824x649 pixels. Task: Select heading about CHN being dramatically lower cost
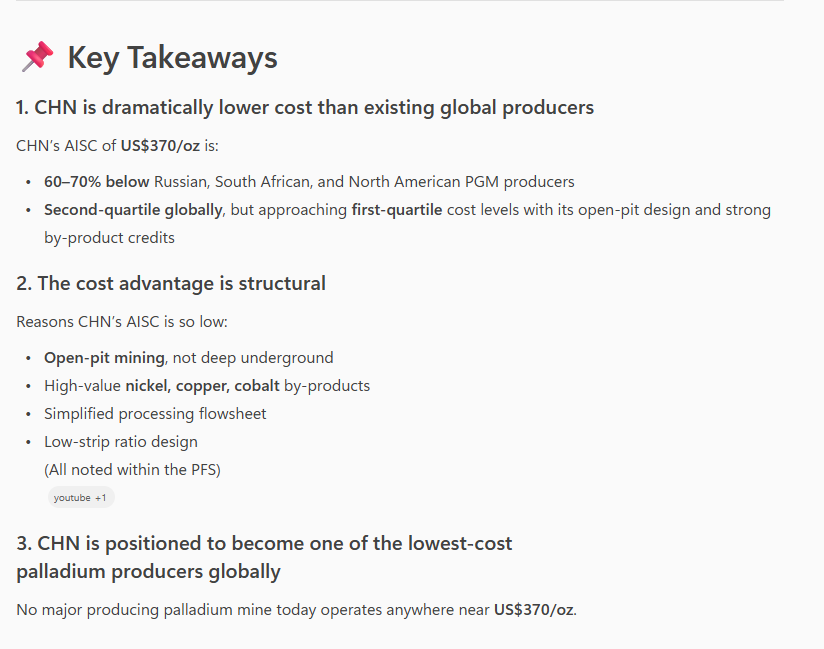coord(305,108)
